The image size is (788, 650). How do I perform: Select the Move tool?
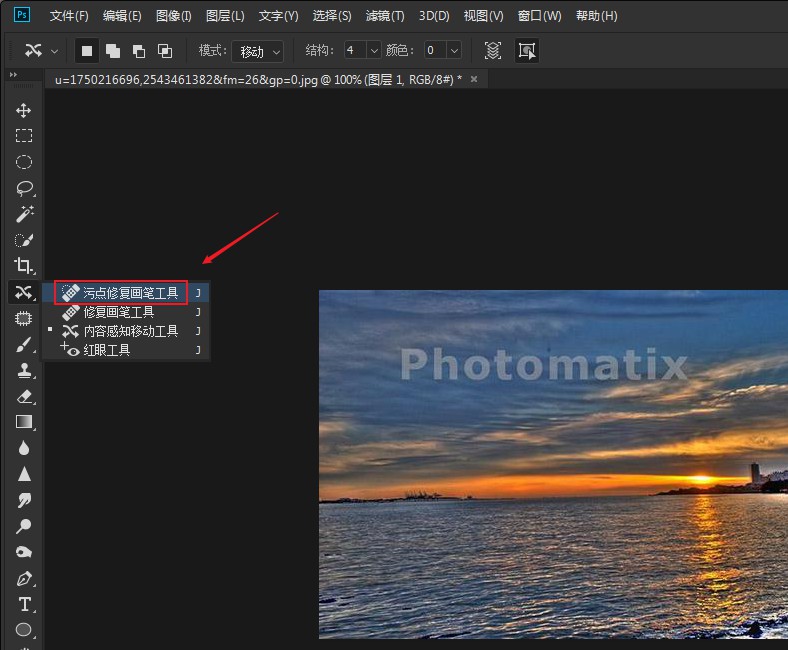(24, 110)
